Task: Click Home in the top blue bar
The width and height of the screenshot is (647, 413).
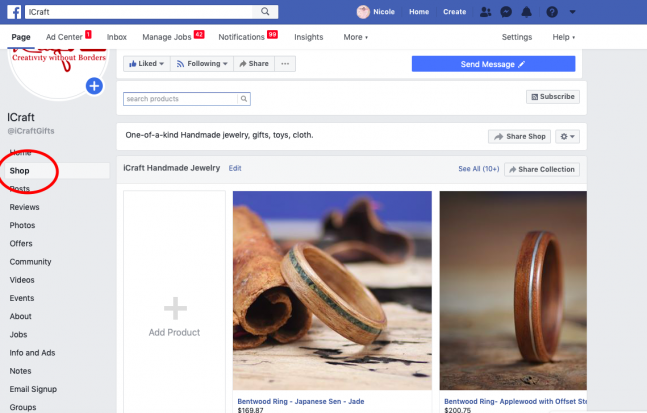Action: click(x=419, y=12)
